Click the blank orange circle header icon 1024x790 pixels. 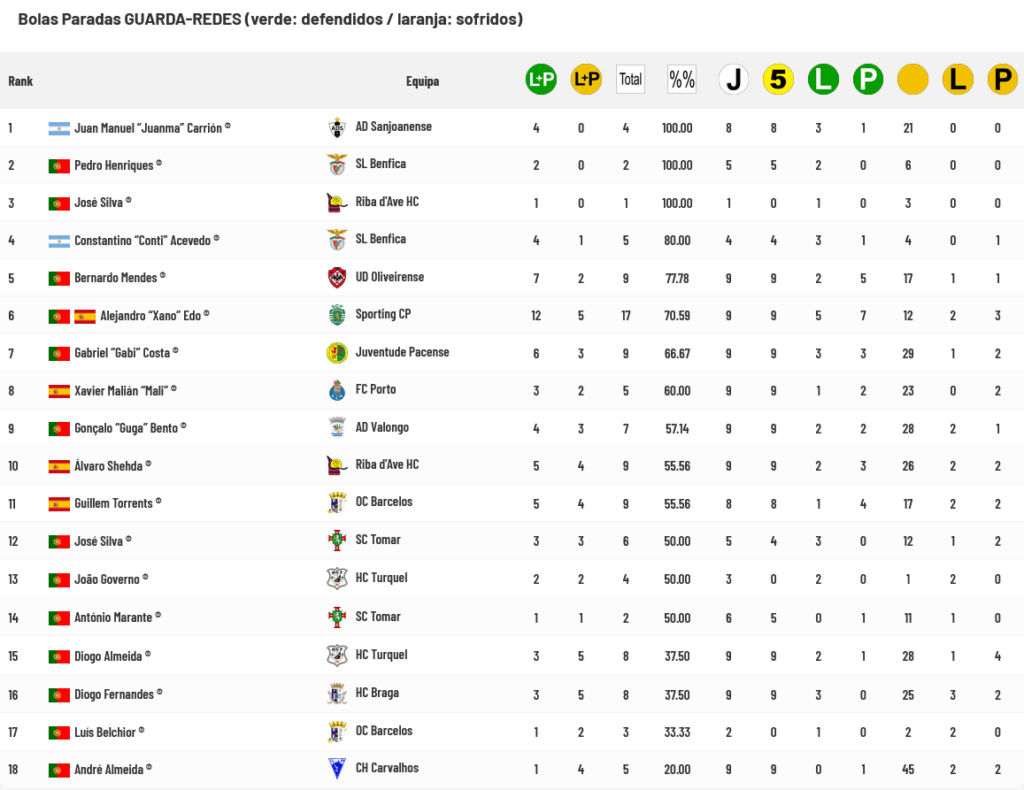point(912,79)
